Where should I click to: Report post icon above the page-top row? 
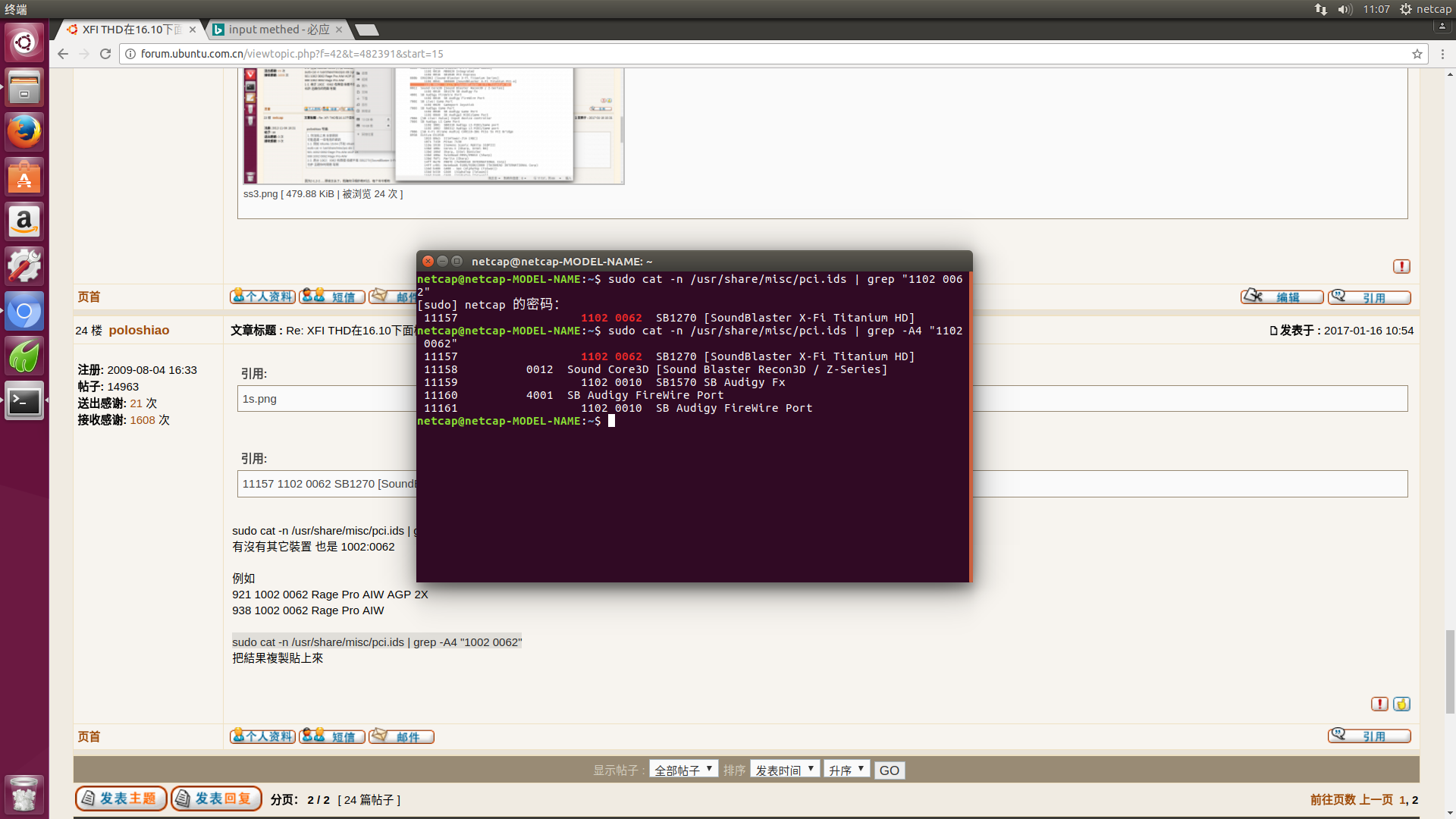[x=1401, y=266]
